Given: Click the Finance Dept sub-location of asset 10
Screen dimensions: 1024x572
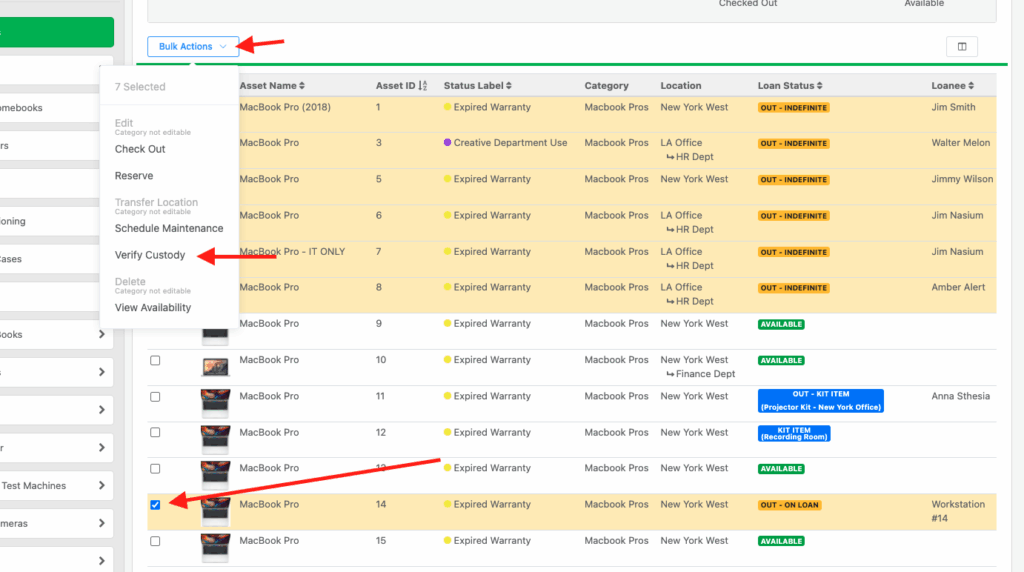Looking at the screenshot, I should click(x=705, y=374).
